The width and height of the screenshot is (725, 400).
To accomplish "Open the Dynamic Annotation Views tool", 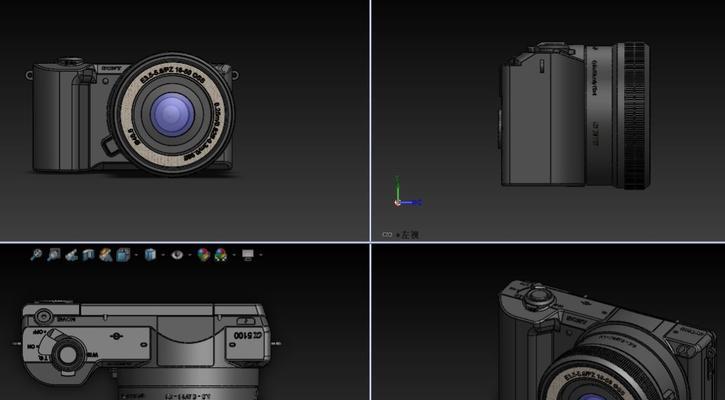I will [x=105, y=255].
